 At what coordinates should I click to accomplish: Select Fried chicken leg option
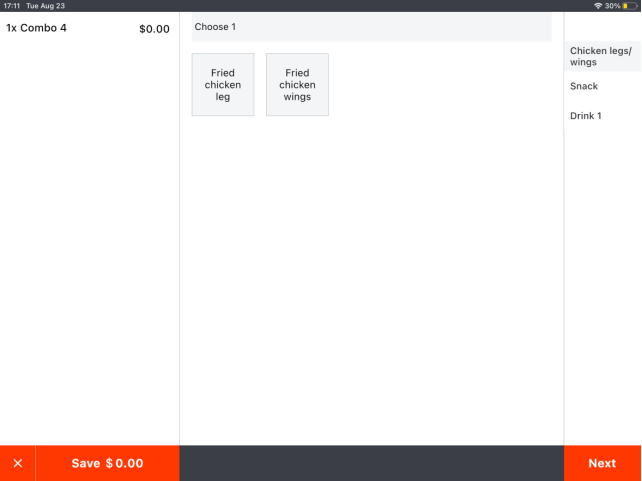click(223, 85)
